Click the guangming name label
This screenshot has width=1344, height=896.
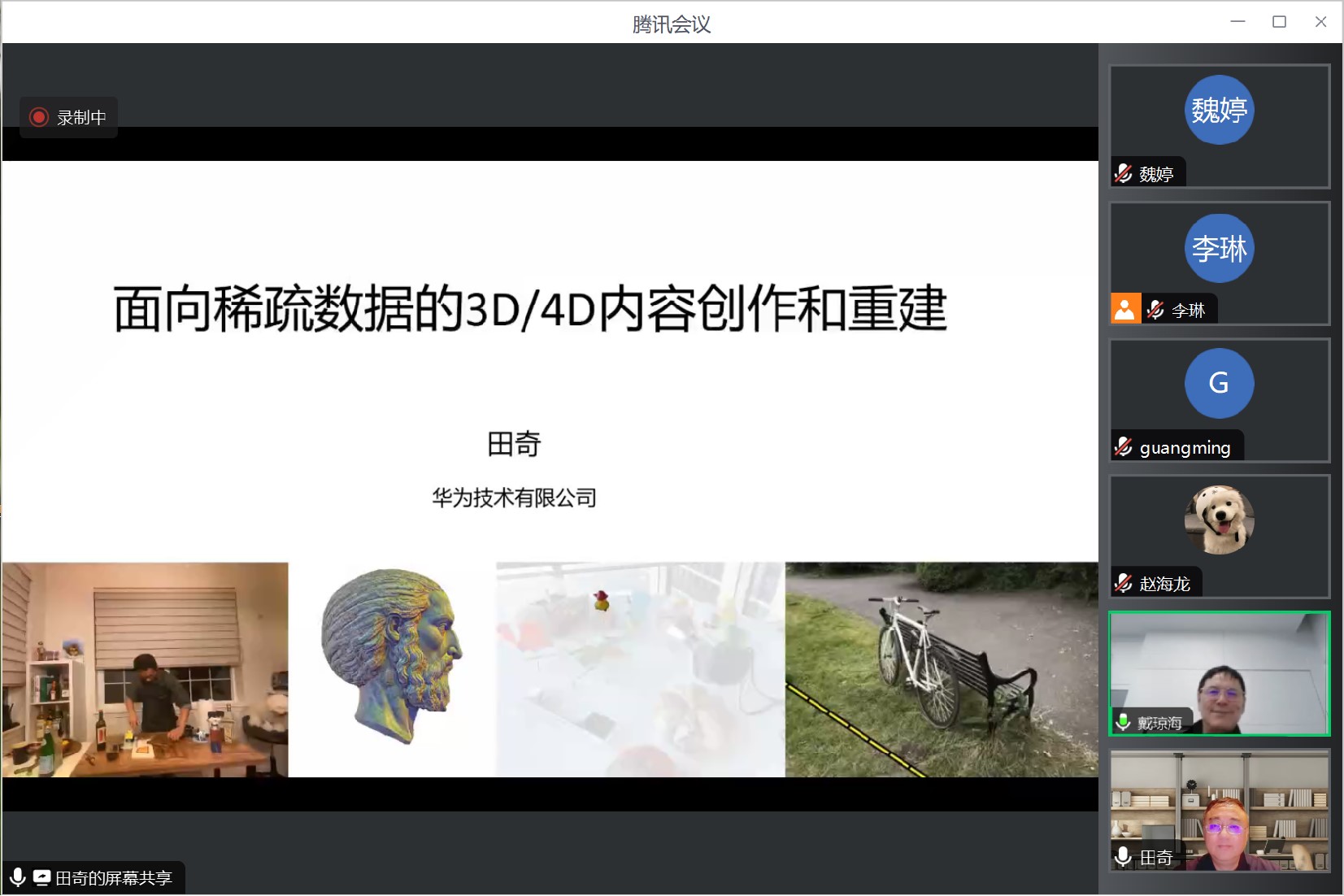(x=1185, y=447)
